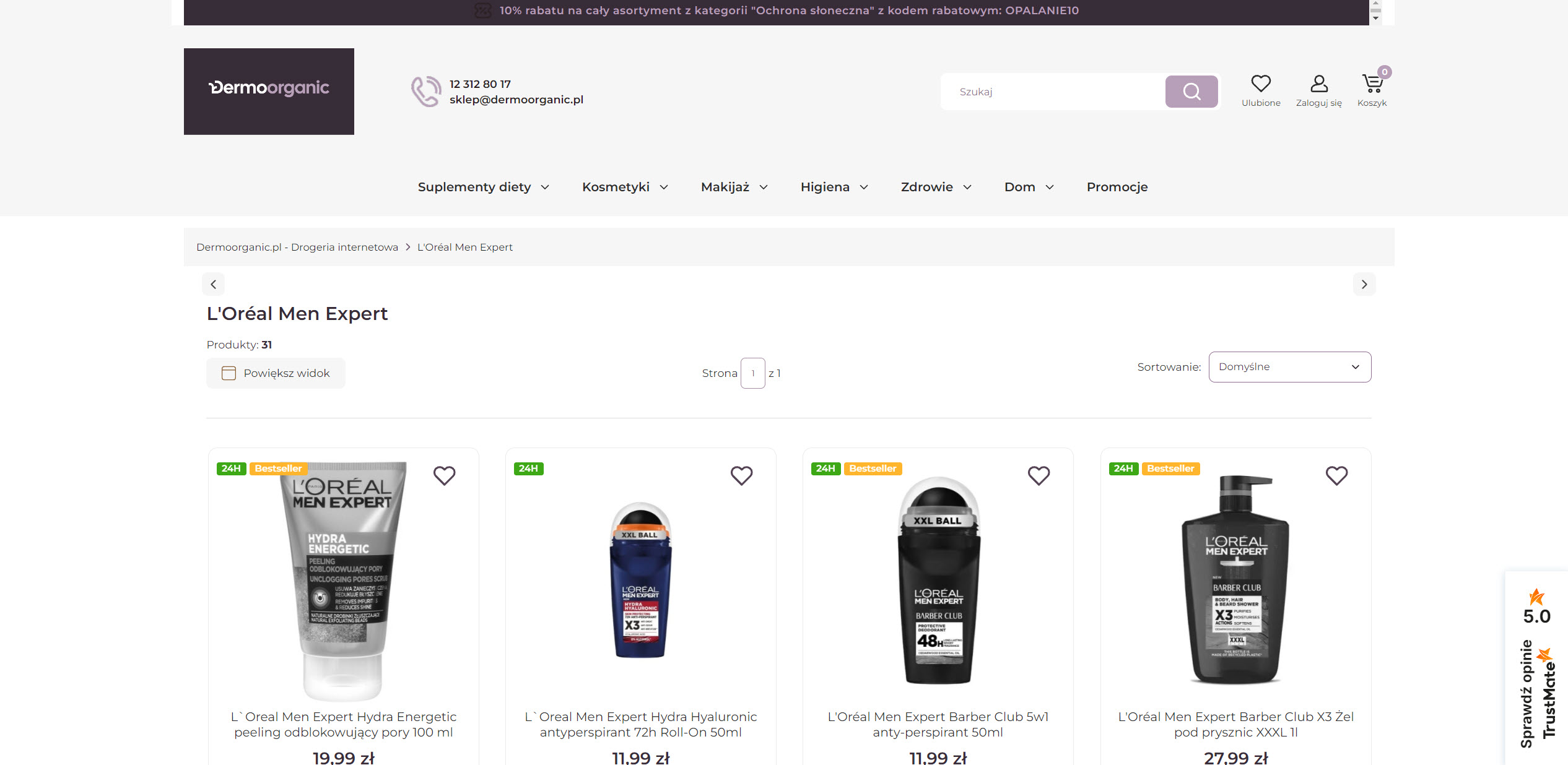Expand the Kosmetyki menu
Viewport: 1568px width, 765px height.
625,187
